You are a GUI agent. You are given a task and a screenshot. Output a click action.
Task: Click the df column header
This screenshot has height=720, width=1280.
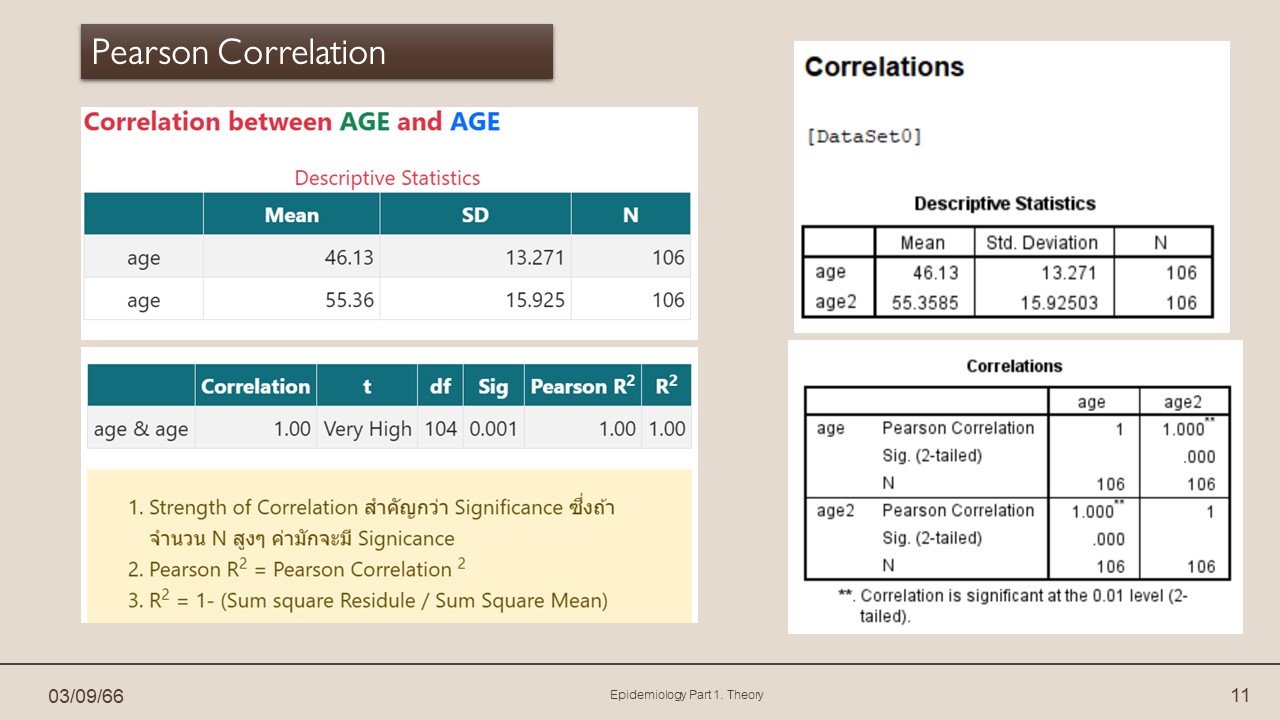click(440, 386)
